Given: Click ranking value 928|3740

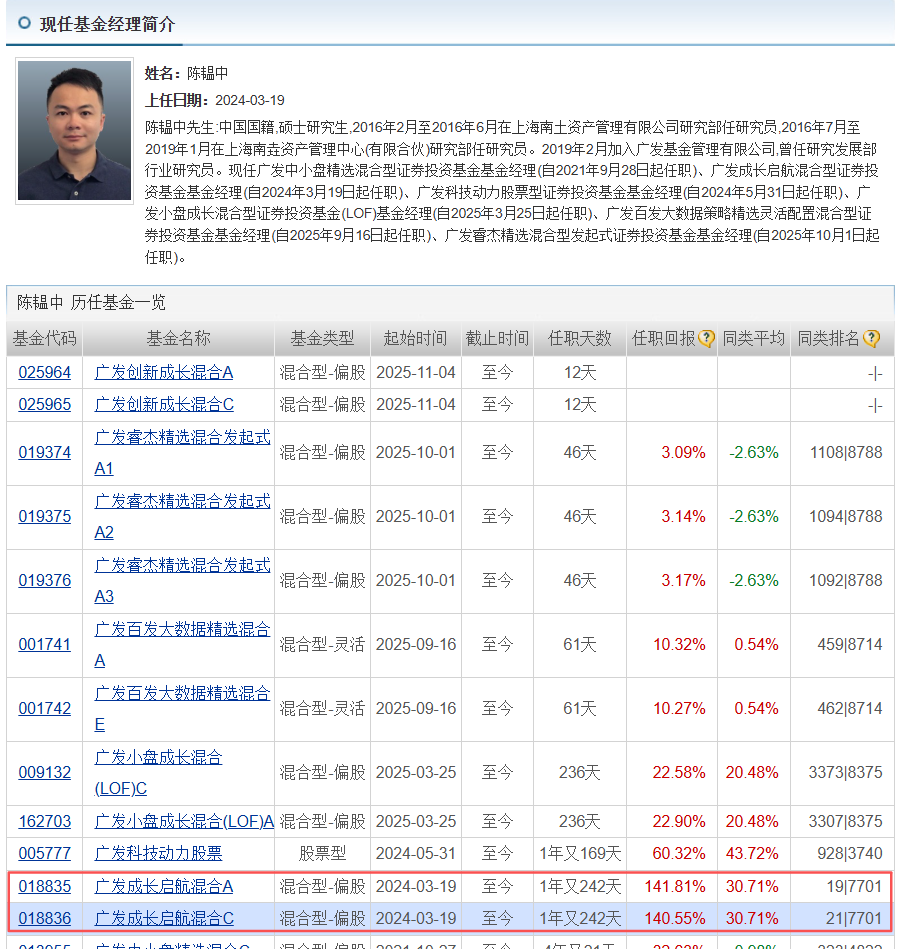Looking at the screenshot, I should [x=850, y=853].
